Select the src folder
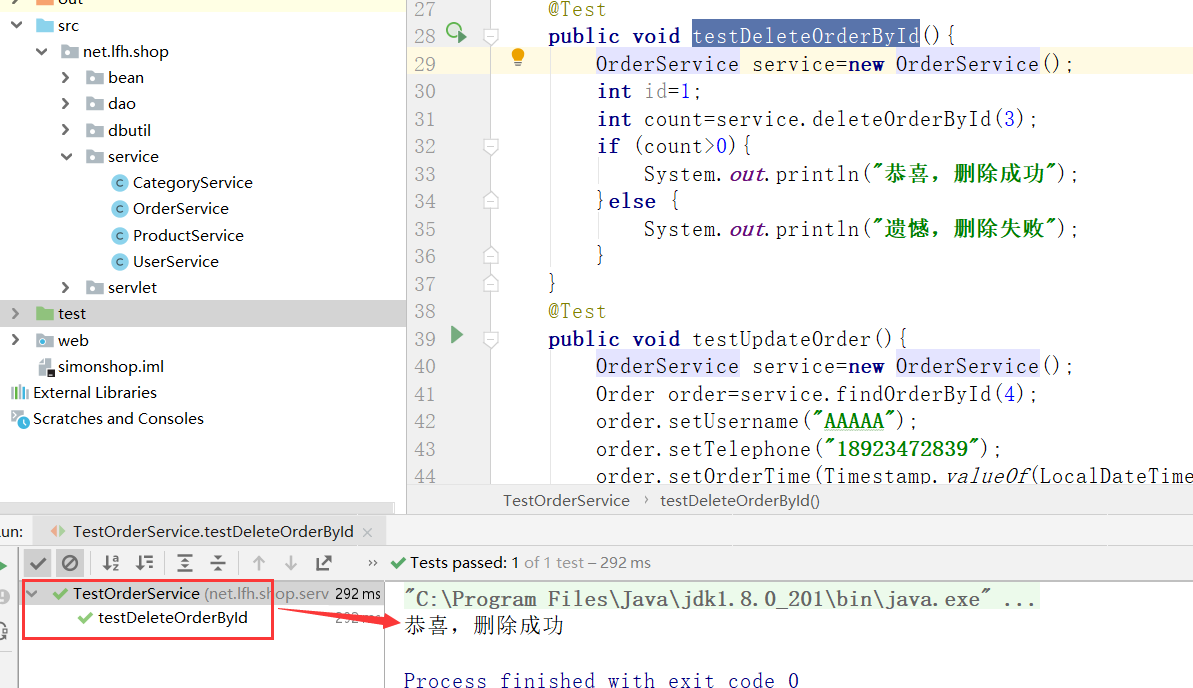This screenshot has width=1193, height=688. tap(68, 25)
